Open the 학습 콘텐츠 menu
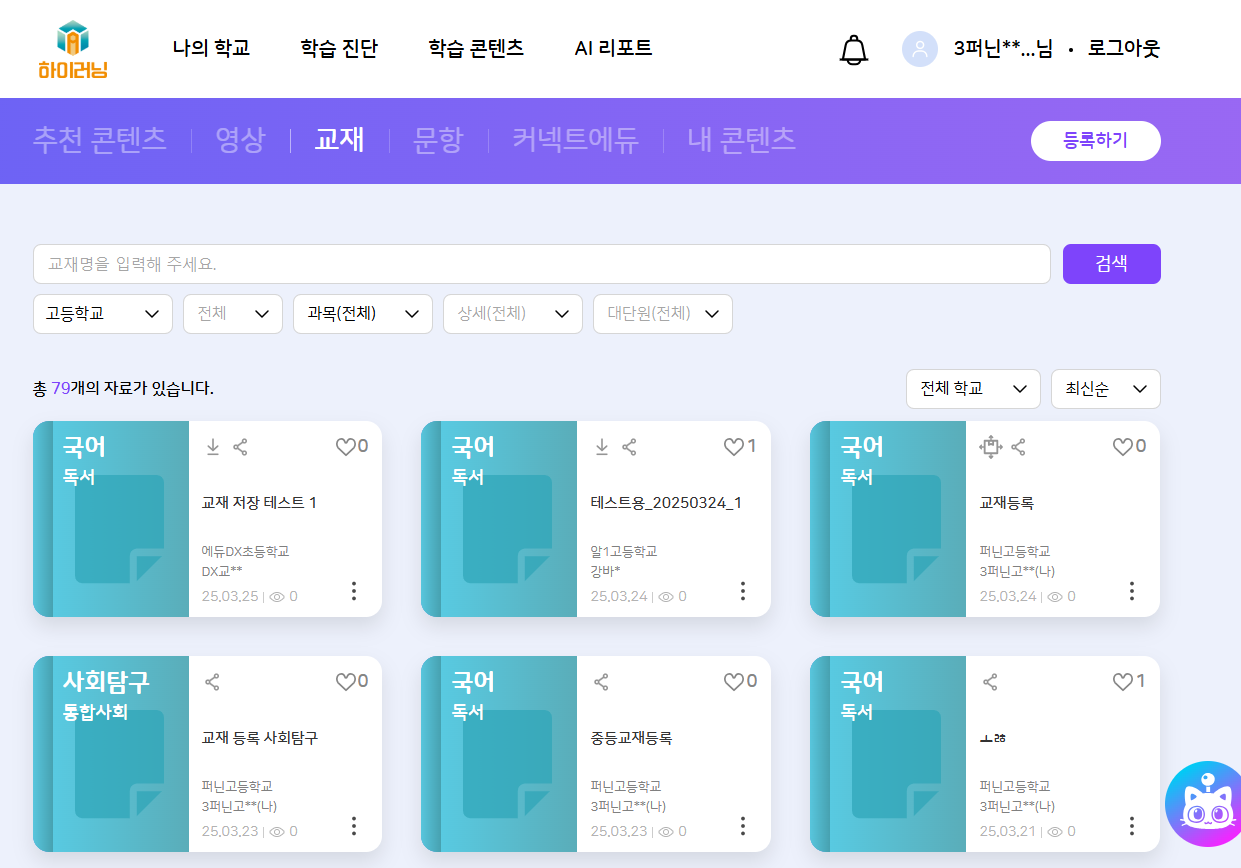The image size is (1241, 868). pos(476,48)
